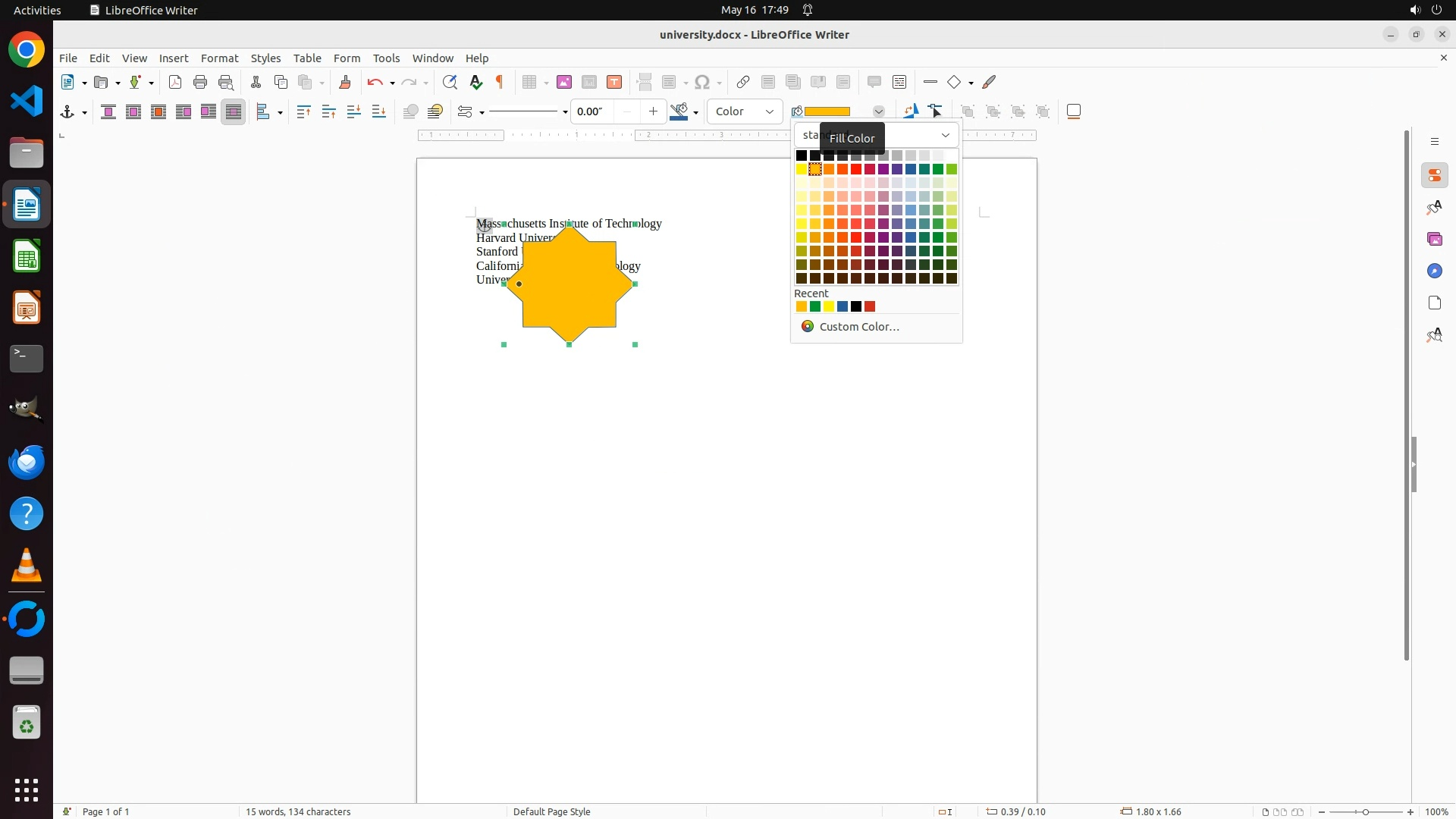1456x819 pixels.
Task: Click the Bring to Front icon
Action: (x=303, y=111)
